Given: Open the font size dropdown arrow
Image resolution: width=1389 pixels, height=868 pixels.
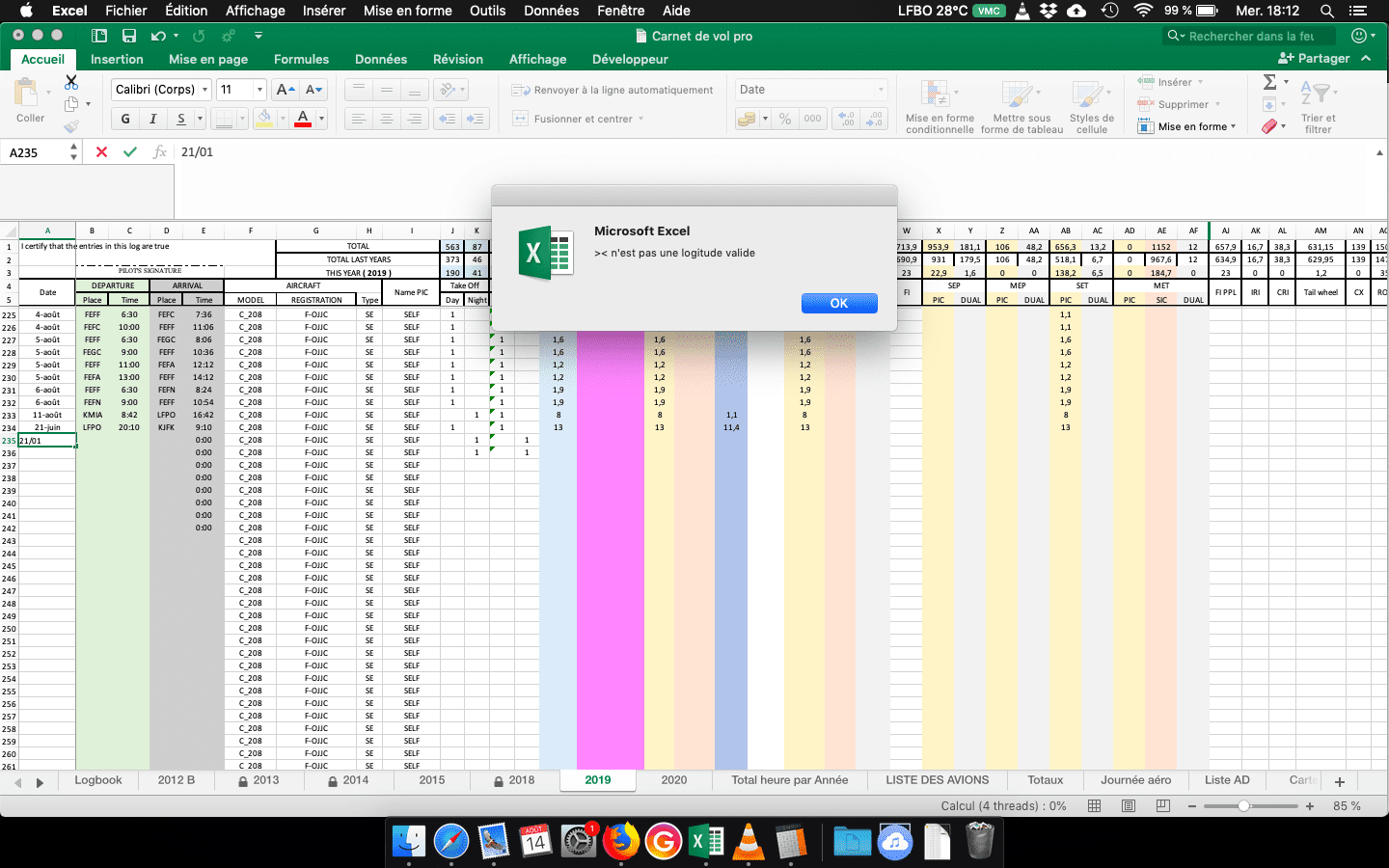Looking at the screenshot, I should pos(259,90).
